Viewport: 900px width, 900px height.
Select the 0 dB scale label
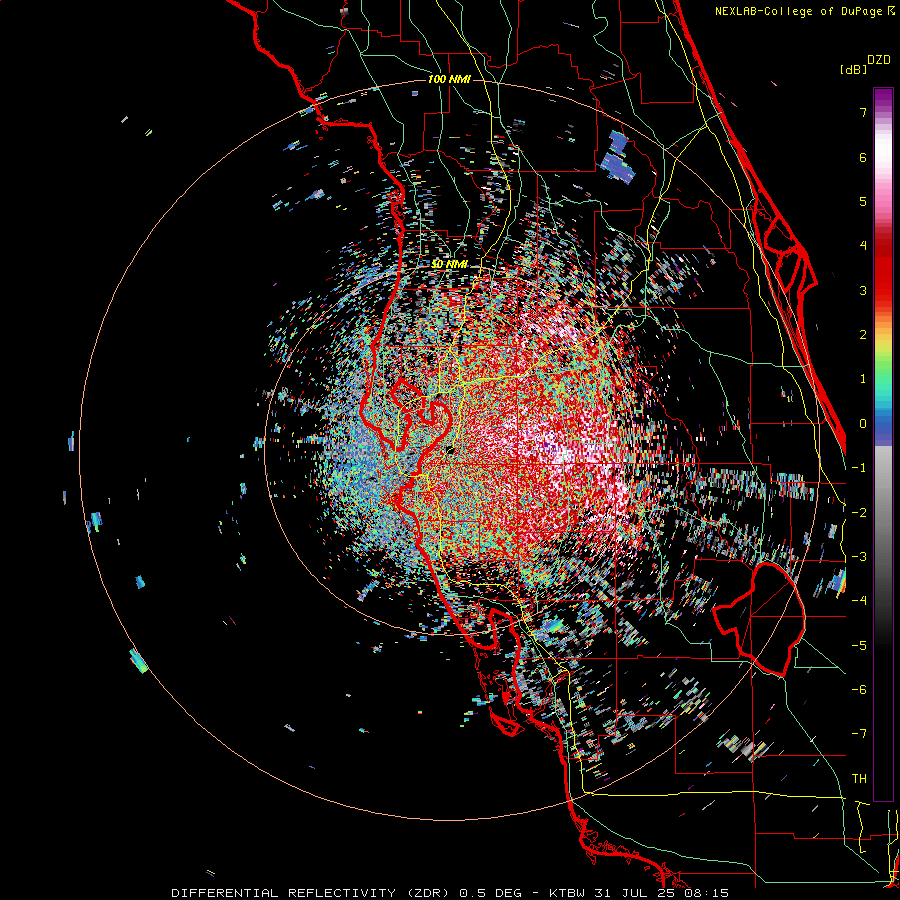point(863,424)
